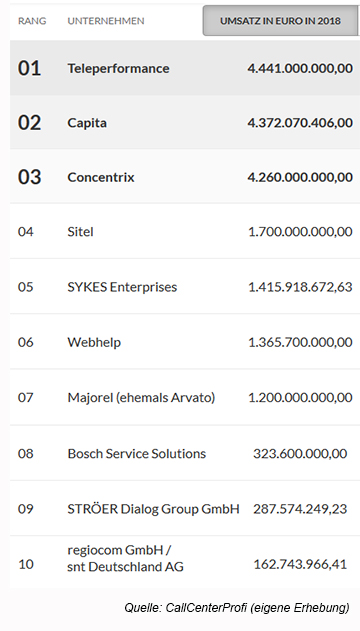Click Sitel revenue value 1.700.000.000,00

(300, 232)
